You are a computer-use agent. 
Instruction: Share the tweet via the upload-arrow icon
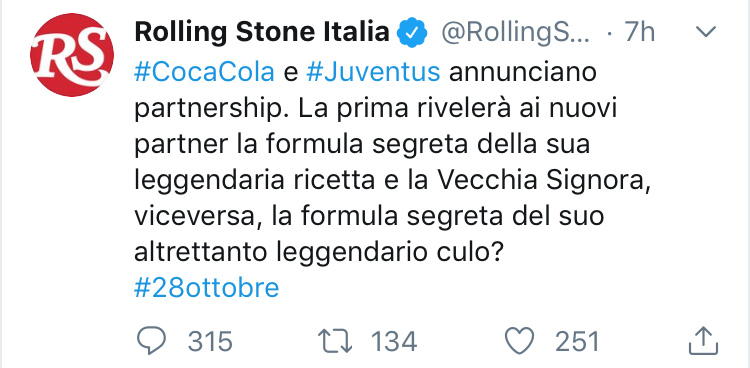[704, 341]
